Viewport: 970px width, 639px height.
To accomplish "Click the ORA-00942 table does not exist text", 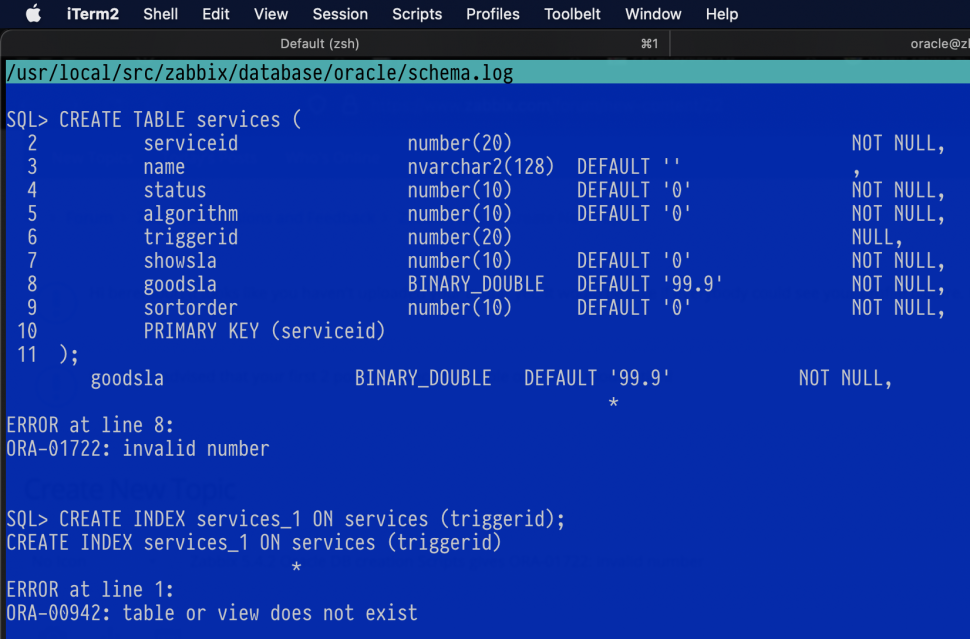I will tap(212, 613).
